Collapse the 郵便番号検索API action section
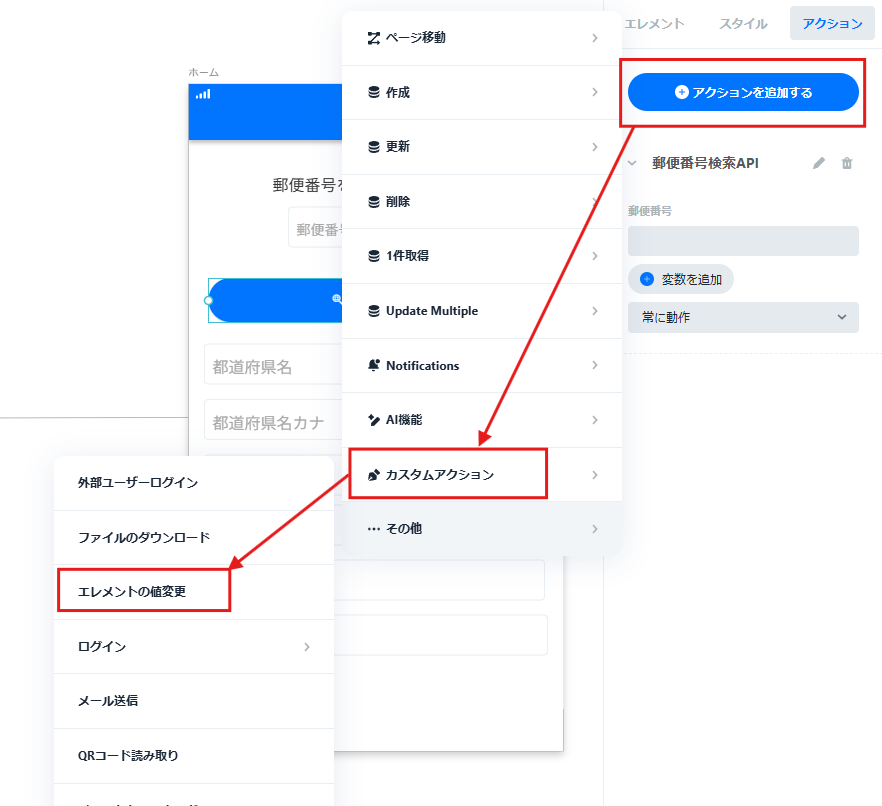882x806 pixels. pyautogui.click(x=632, y=163)
